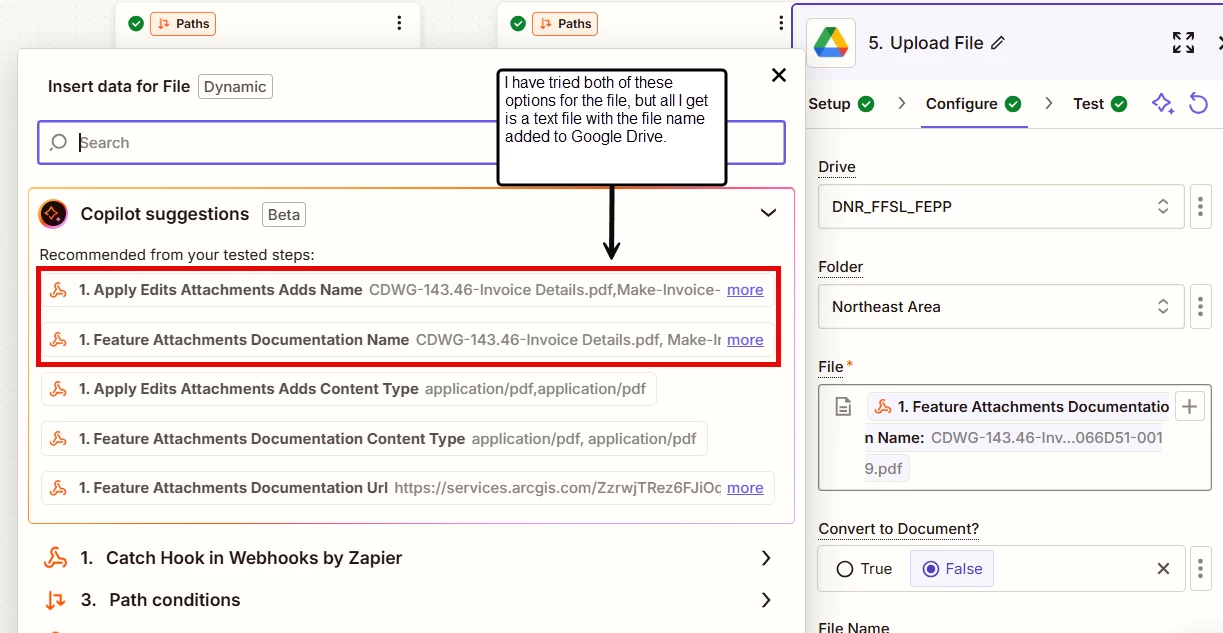Switch to the Setup tab

coord(841,103)
